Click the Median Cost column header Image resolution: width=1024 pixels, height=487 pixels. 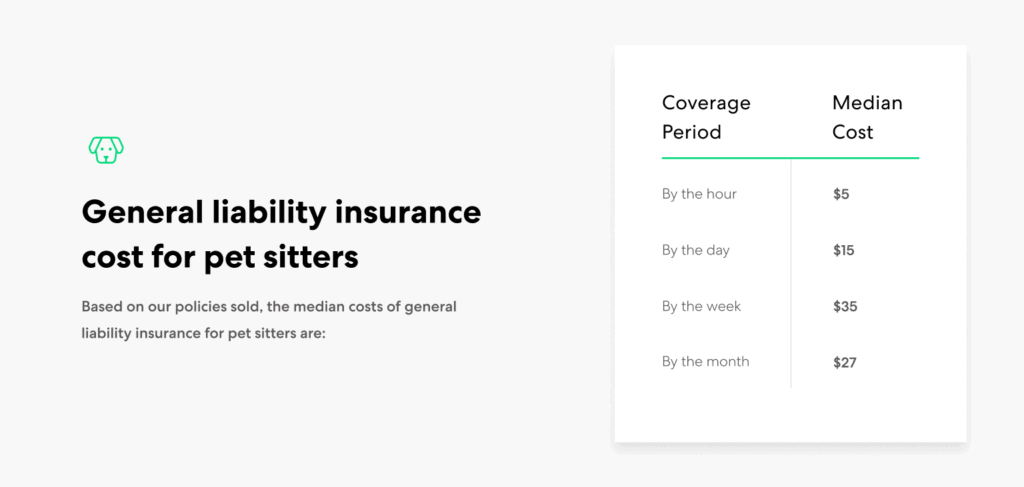coord(867,117)
